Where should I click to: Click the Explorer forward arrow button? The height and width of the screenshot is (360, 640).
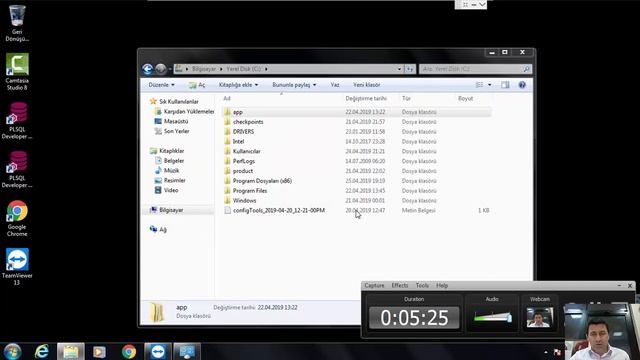pyautogui.click(x=161, y=69)
